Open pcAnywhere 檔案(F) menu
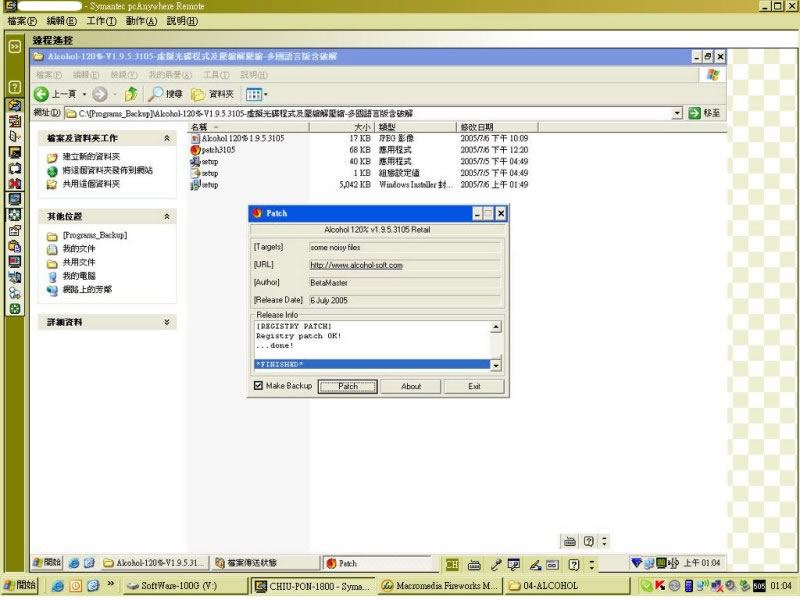Image resolution: width=800 pixels, height=600 pixels. point(22,21)
